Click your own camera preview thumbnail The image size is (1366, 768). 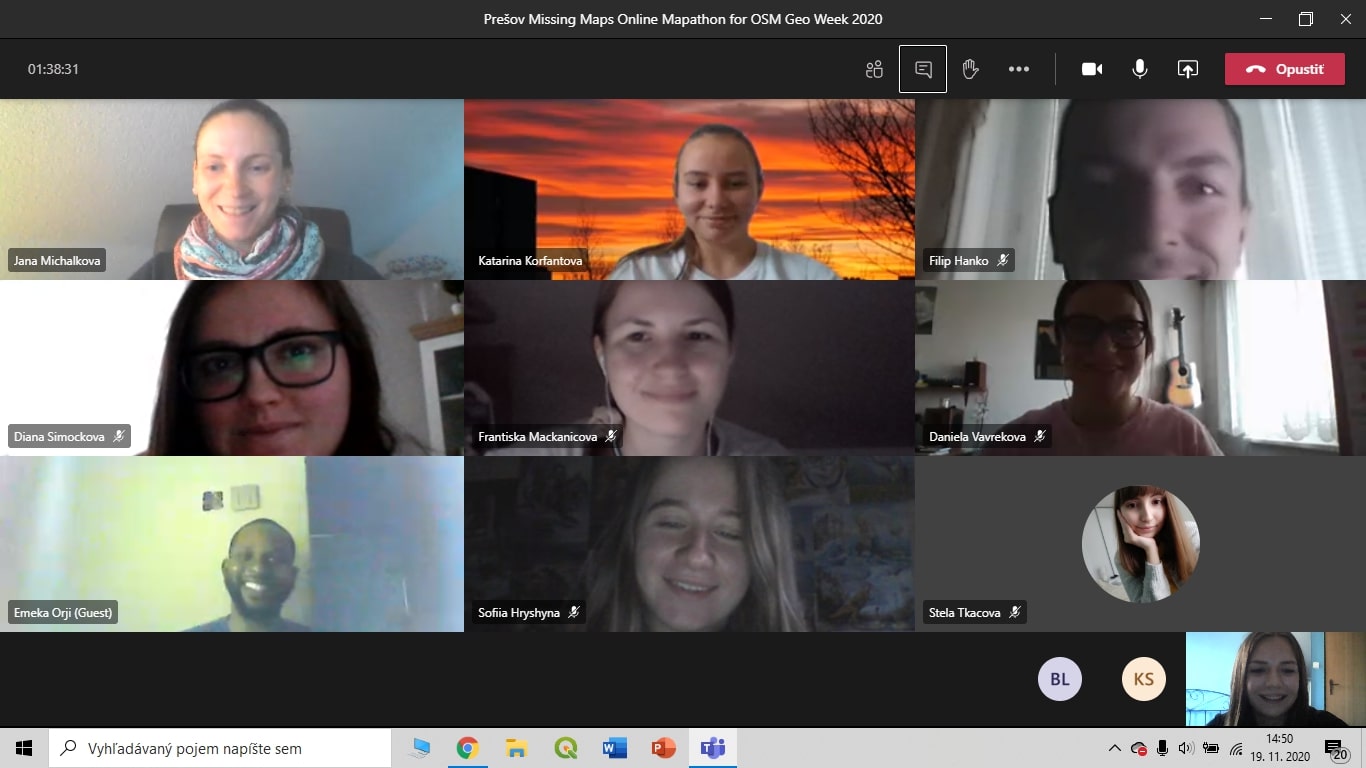point(1276,679)
